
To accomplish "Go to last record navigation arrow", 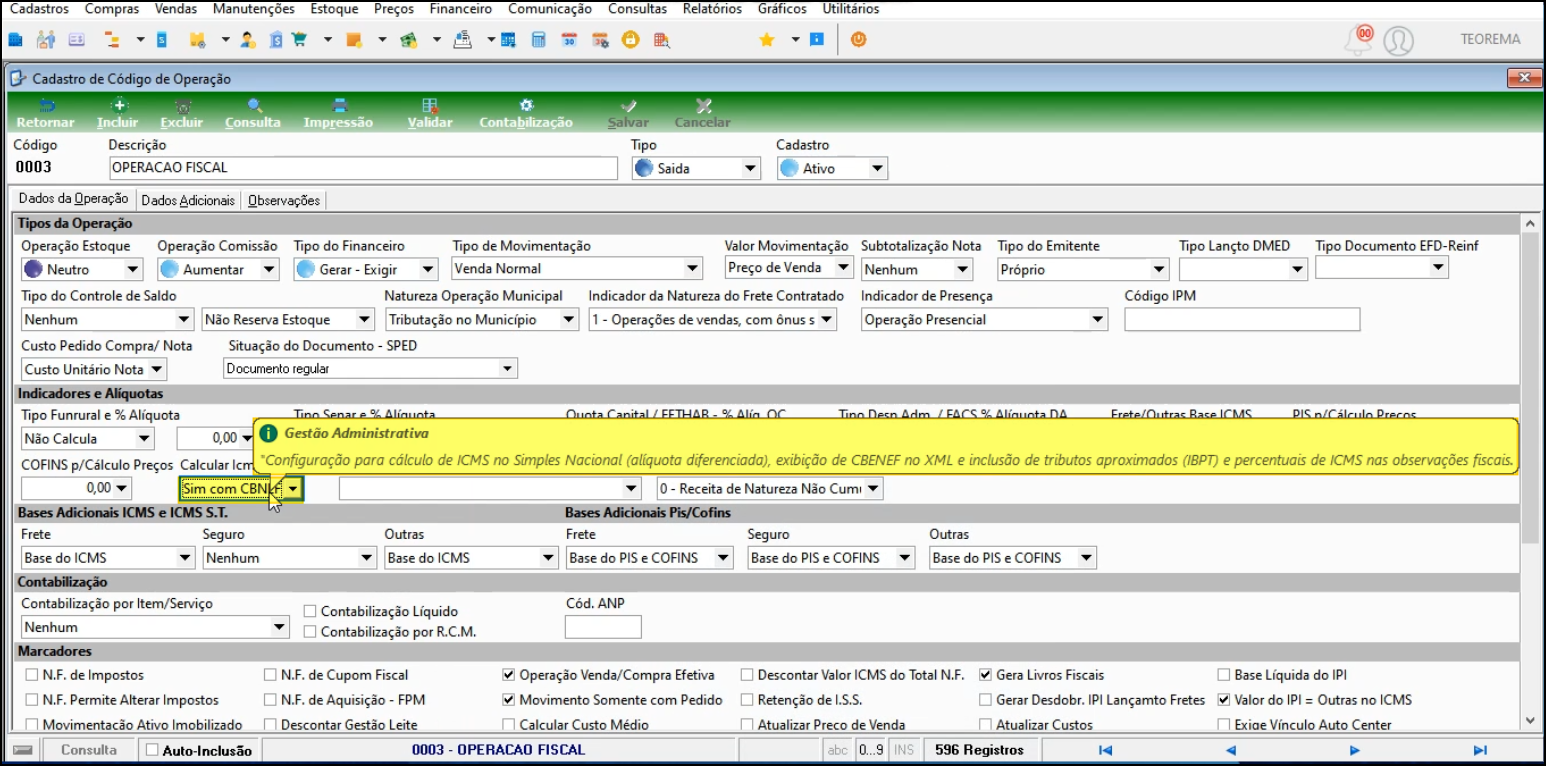I will click(1480, 750).
